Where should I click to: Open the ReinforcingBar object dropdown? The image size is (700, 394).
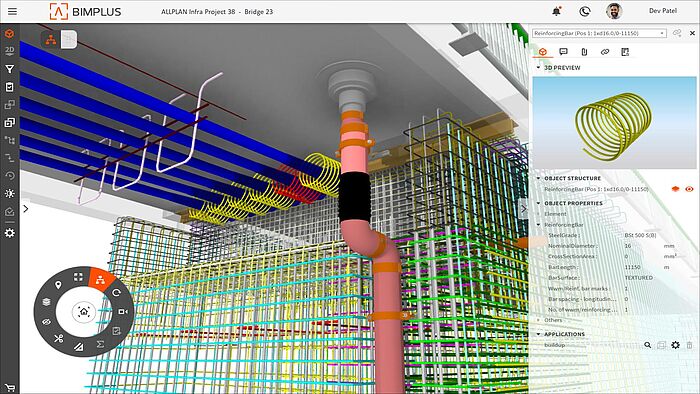(600, 33)
